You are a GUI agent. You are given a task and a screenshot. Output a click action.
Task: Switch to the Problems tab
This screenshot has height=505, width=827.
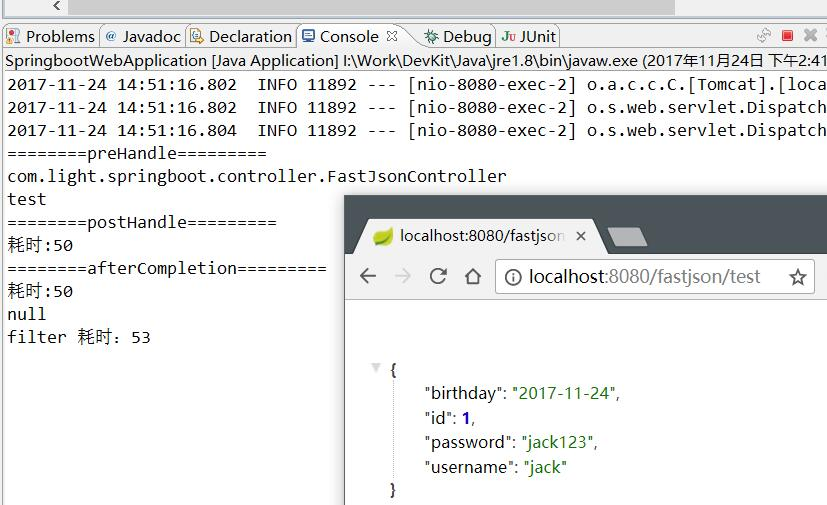tap(51, 36)
